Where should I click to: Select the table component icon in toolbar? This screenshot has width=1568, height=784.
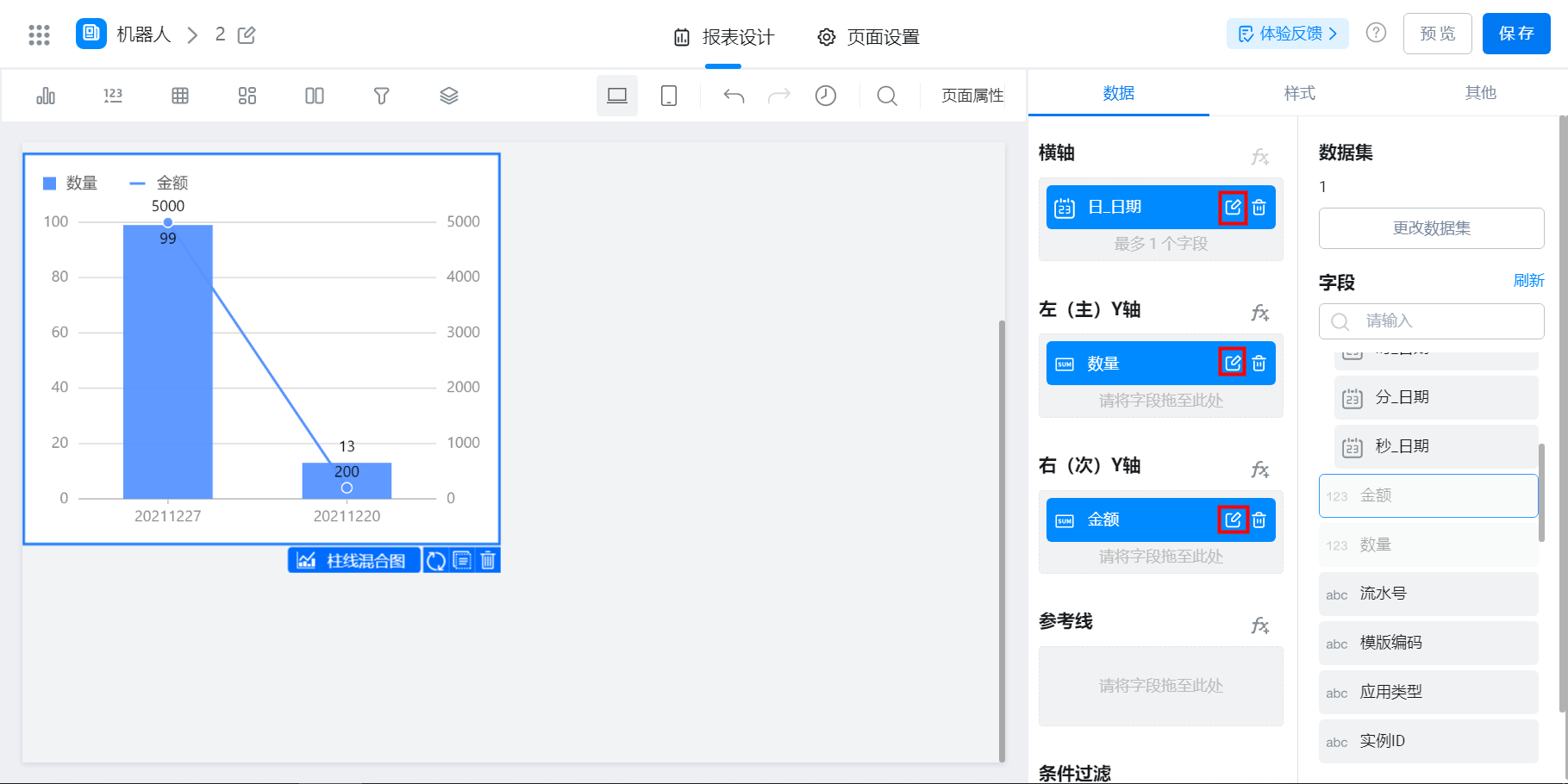pos(180,96)
